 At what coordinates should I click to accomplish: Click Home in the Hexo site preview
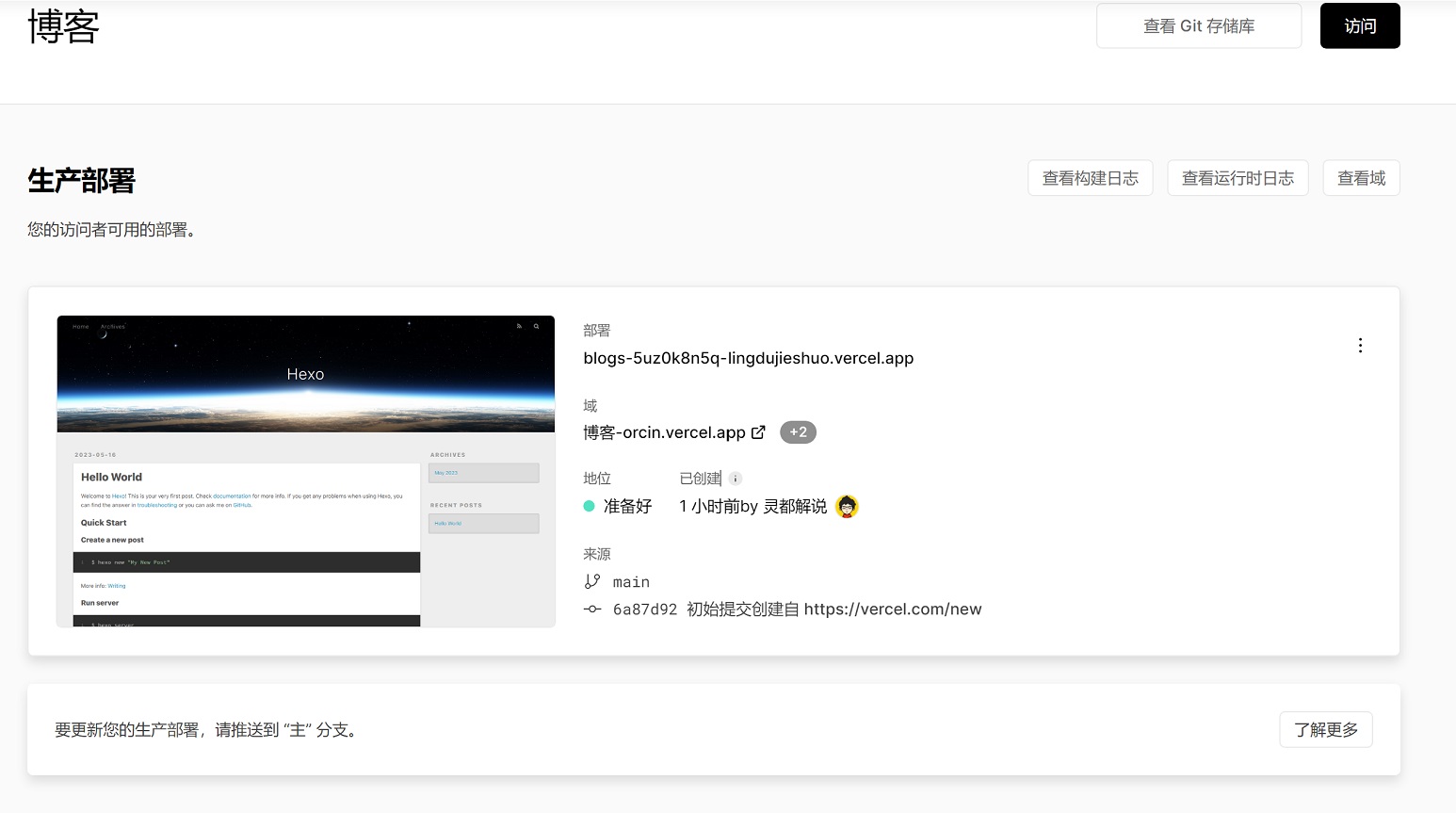[x=80, y=326]
